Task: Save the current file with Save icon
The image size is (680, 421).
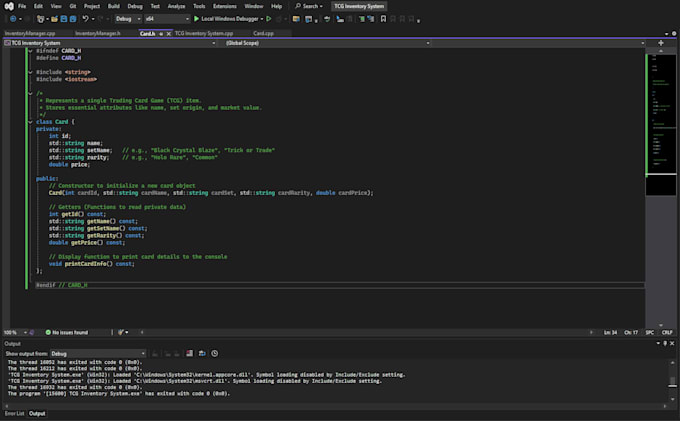Action: pos(64,19)
